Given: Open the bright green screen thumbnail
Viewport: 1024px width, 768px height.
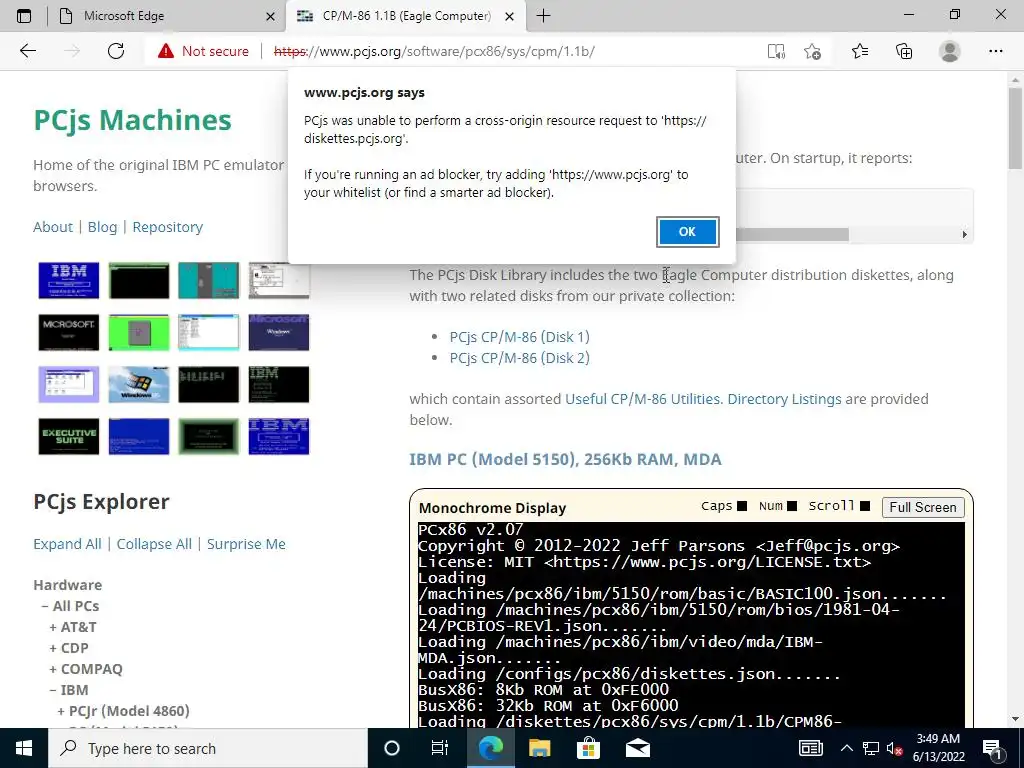Looking at the screenshot, I should [x=138, y=332].
